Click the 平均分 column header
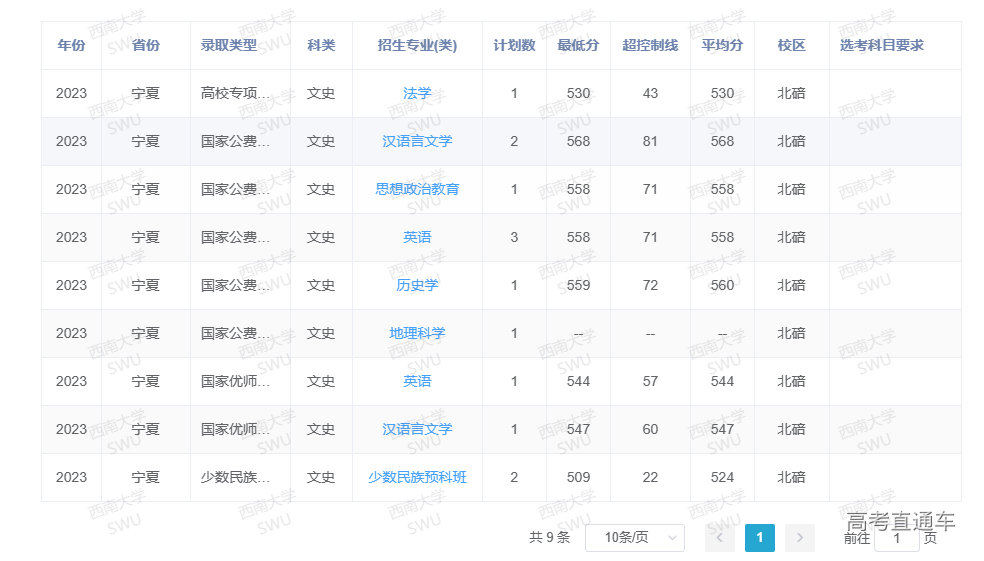 [722, 45]
